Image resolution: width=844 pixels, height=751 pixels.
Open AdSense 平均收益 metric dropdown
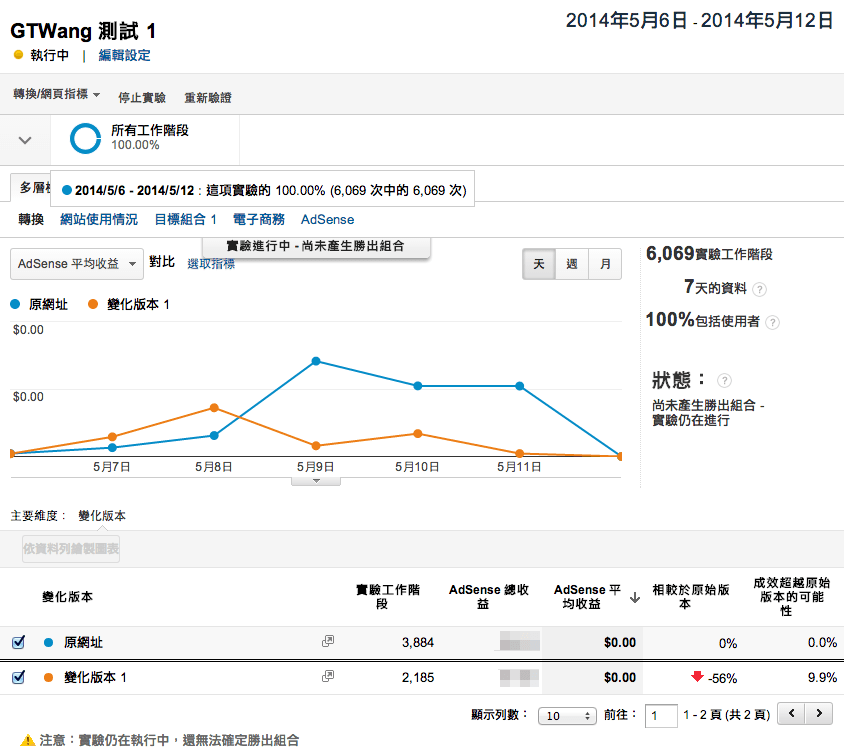[77, 264]
